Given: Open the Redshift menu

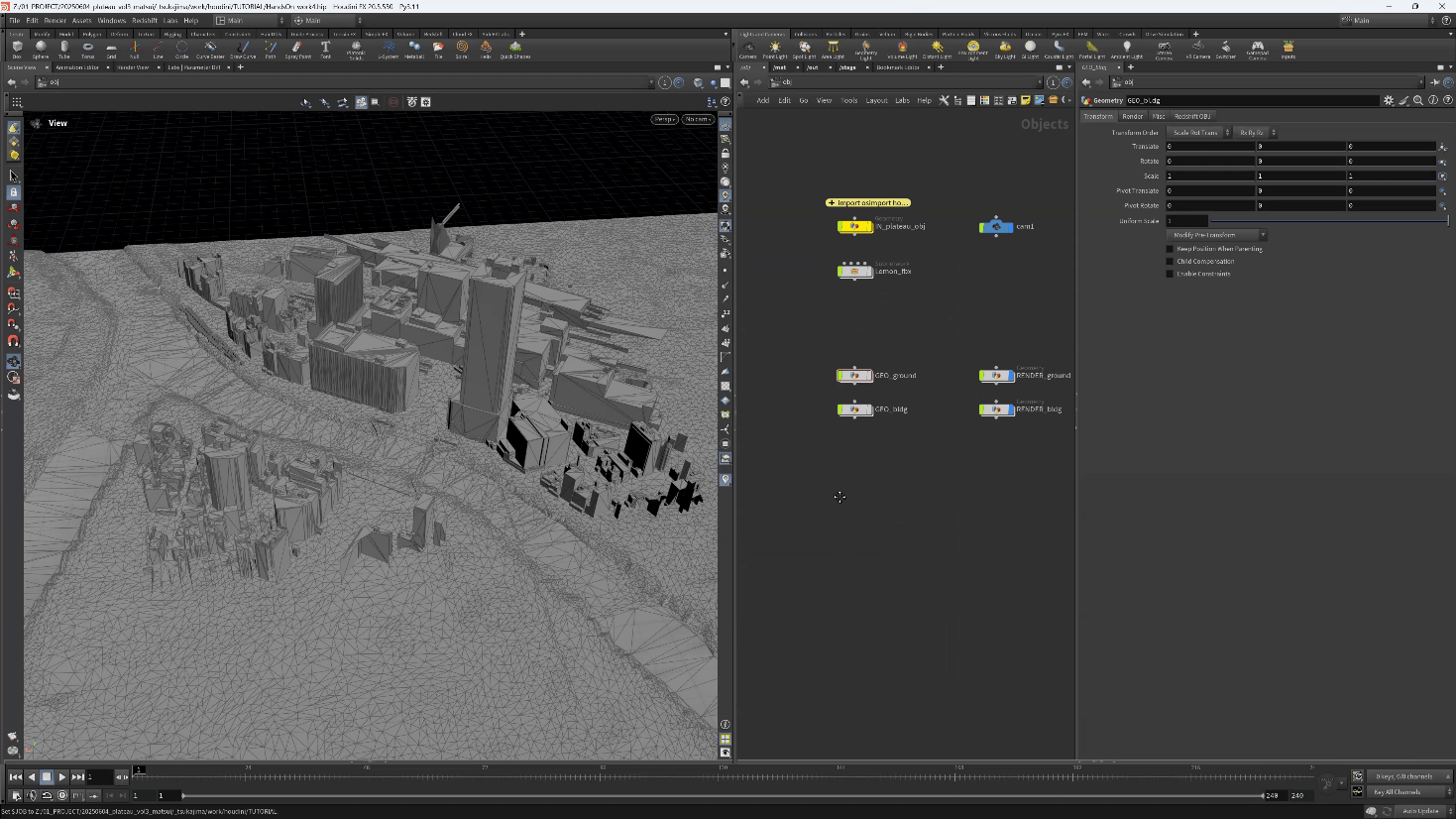Looking at the screenshot, I should pos(145,20).
